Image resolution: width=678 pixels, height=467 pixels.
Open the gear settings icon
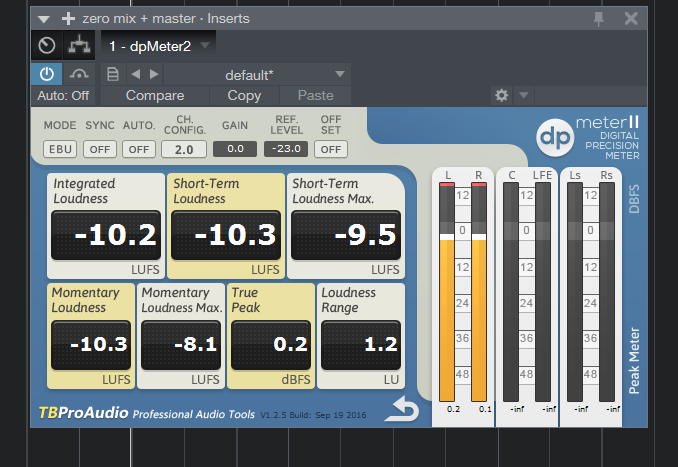(x=502, y=95)
